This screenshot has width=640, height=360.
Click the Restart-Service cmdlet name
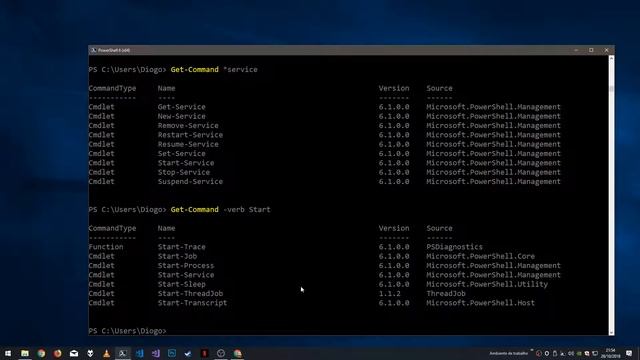tap(190, 135)
